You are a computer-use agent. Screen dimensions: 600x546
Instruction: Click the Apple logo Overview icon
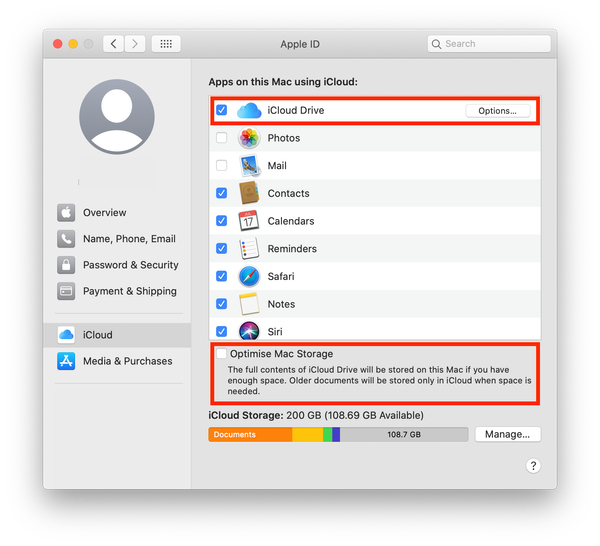point(66,213)
